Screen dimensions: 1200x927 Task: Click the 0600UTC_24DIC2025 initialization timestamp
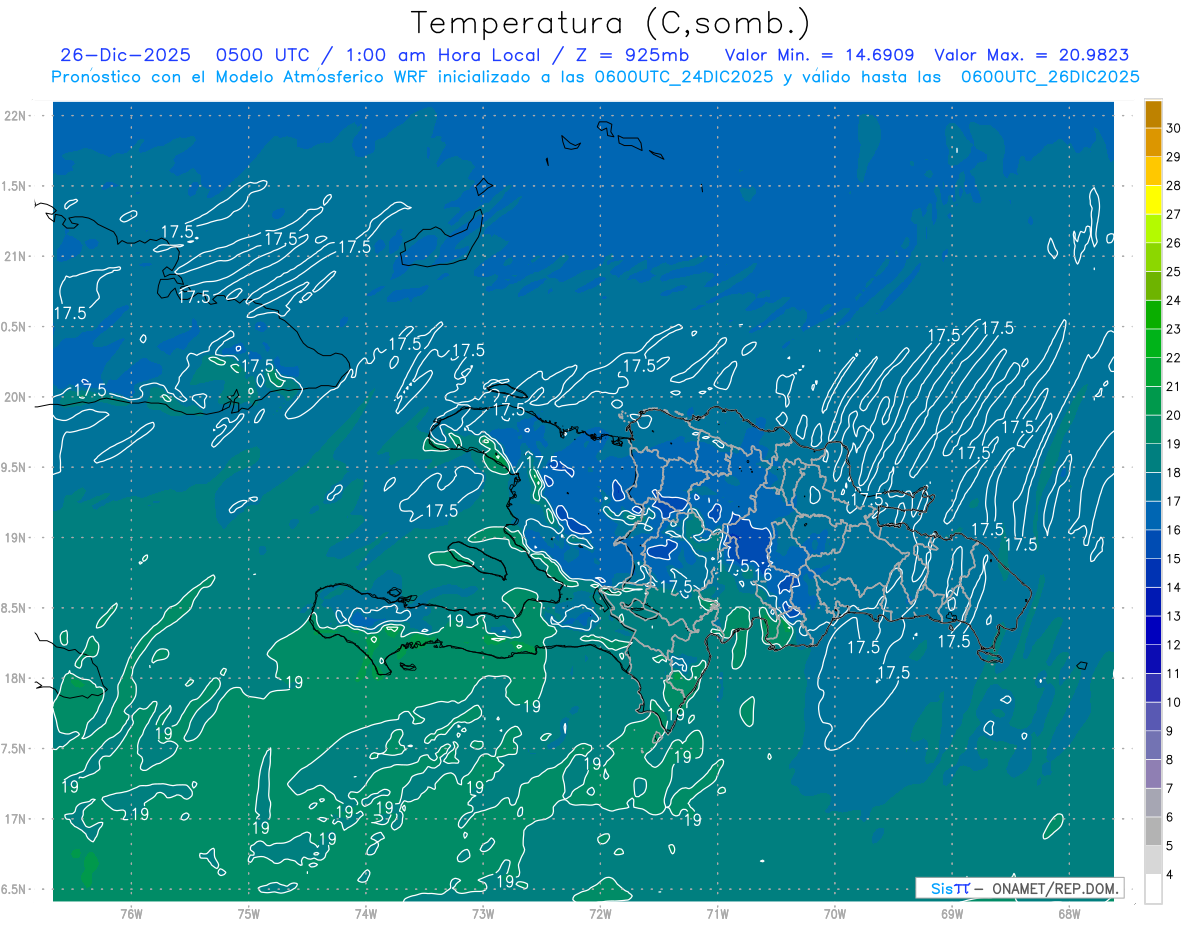pyautogui.click(x=684, y=77)
